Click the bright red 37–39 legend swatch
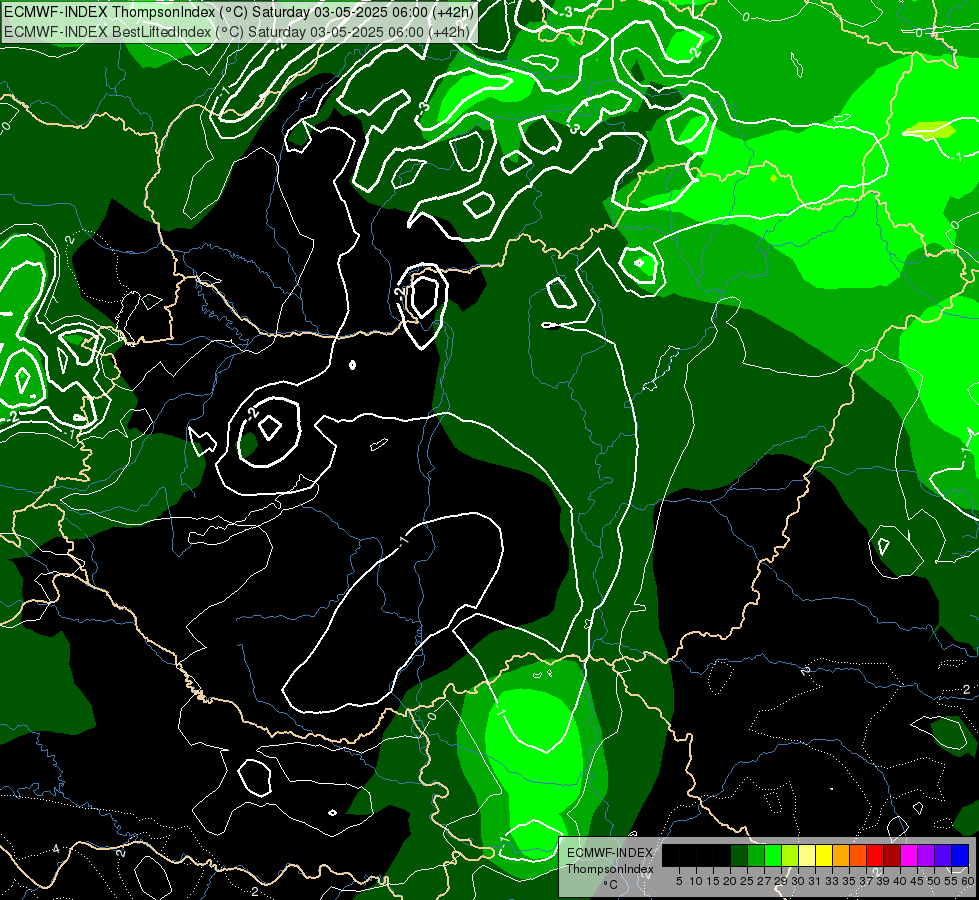The width and height of the screenshot is (979, 900). tap(875, 855)
